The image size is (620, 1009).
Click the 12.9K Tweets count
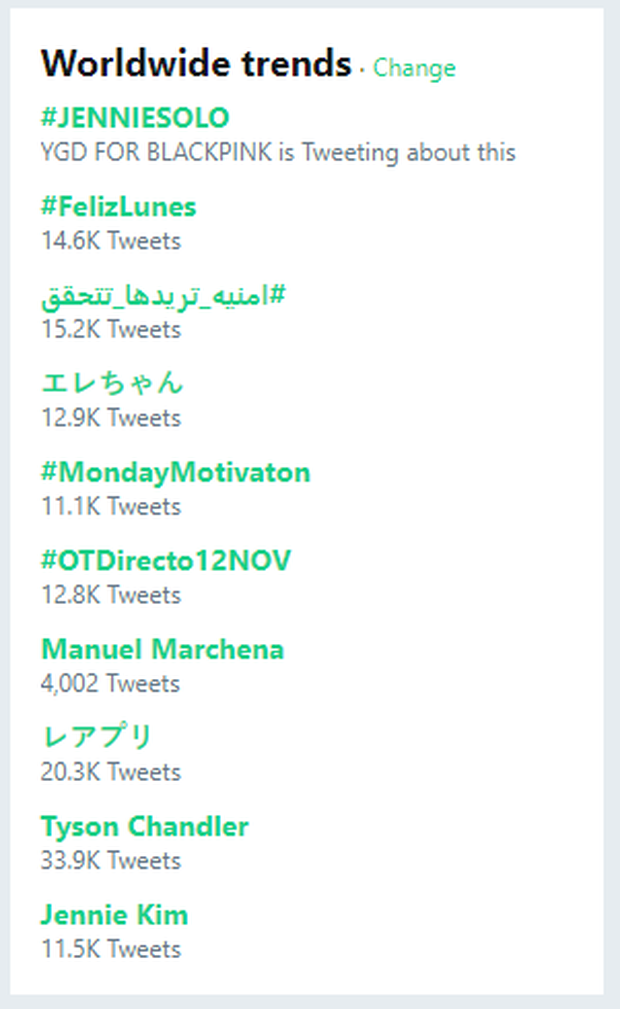111,417
